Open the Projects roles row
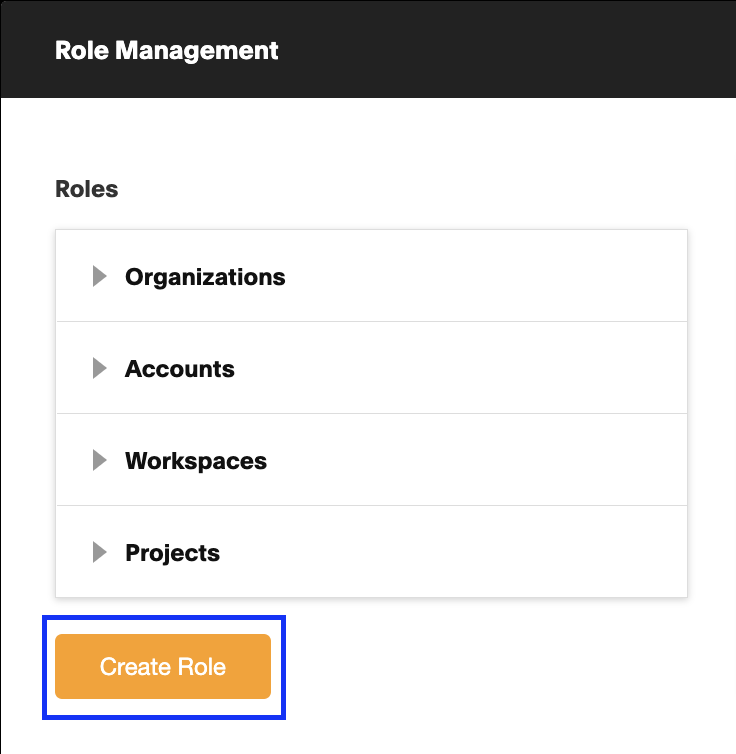736x754 pixels. pos(372,552)
